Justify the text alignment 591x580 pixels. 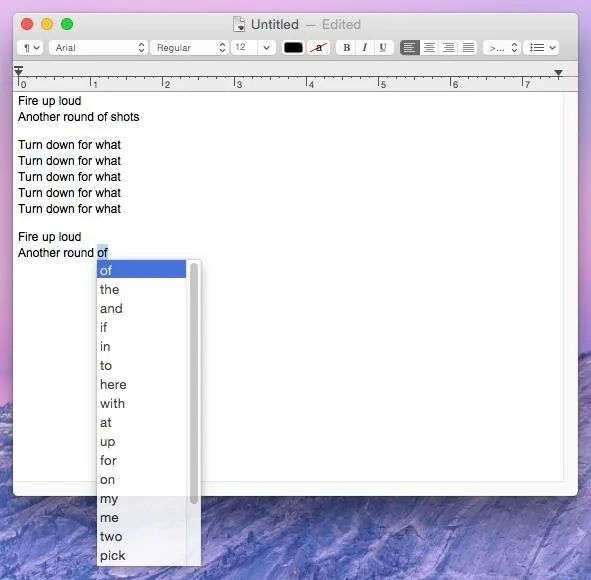[x=468, y=48]
